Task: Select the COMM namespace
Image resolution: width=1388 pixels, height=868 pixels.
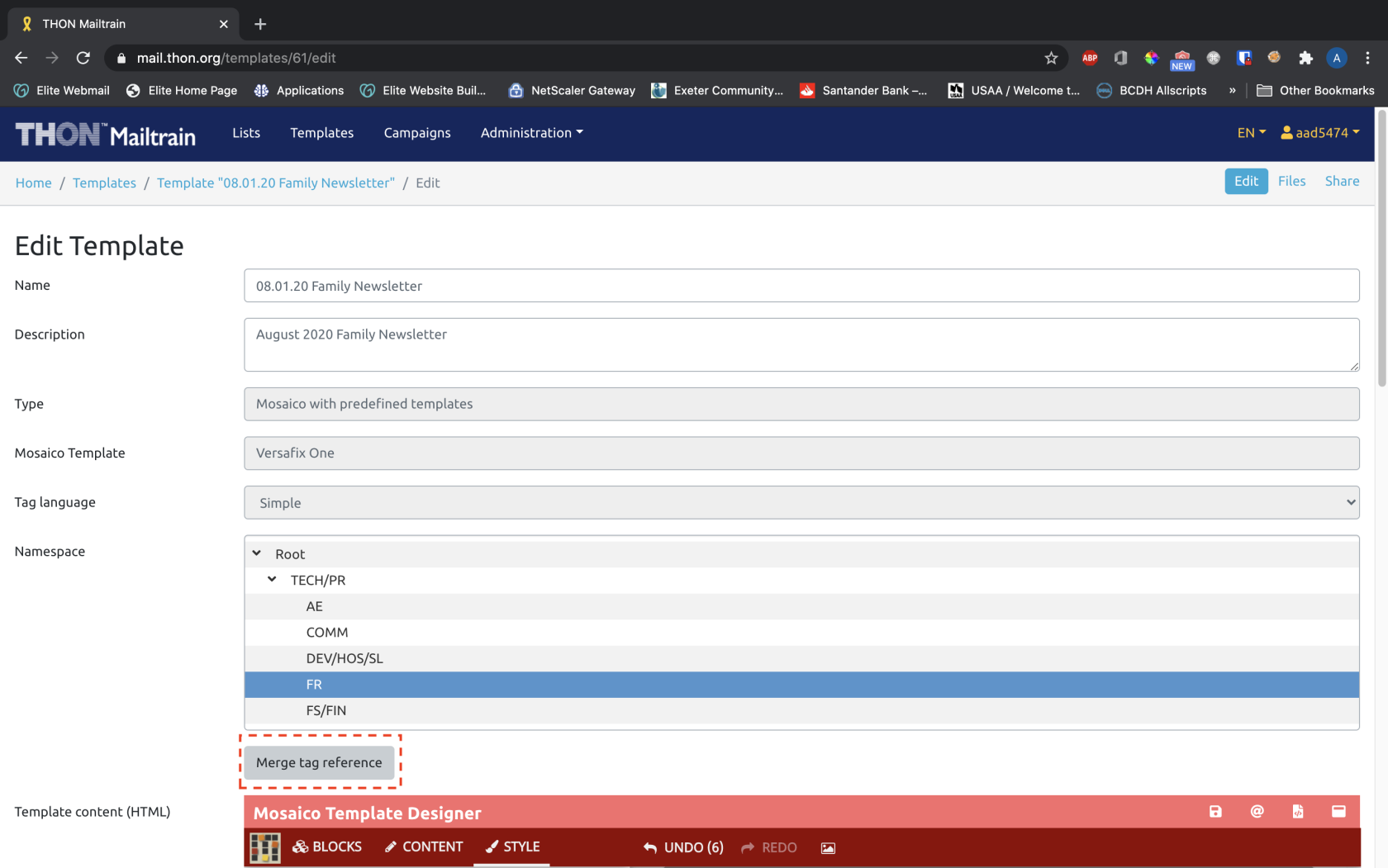Action: coord(801,632)
